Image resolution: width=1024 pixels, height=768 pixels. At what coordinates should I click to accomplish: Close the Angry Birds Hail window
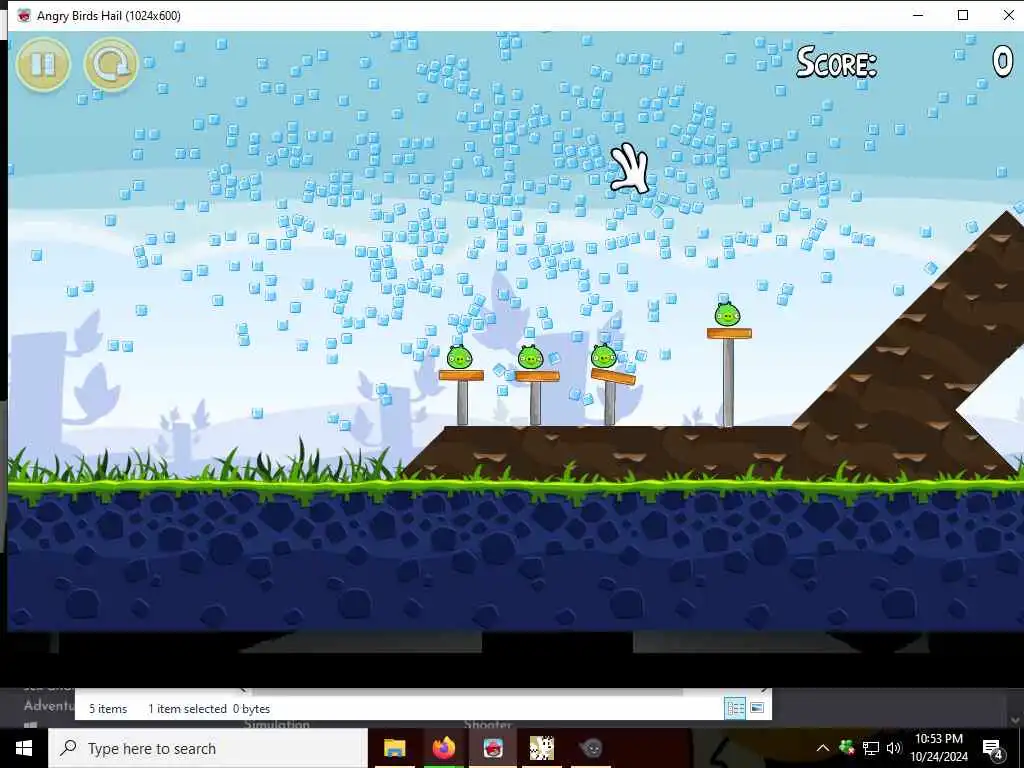[1008, 15]
